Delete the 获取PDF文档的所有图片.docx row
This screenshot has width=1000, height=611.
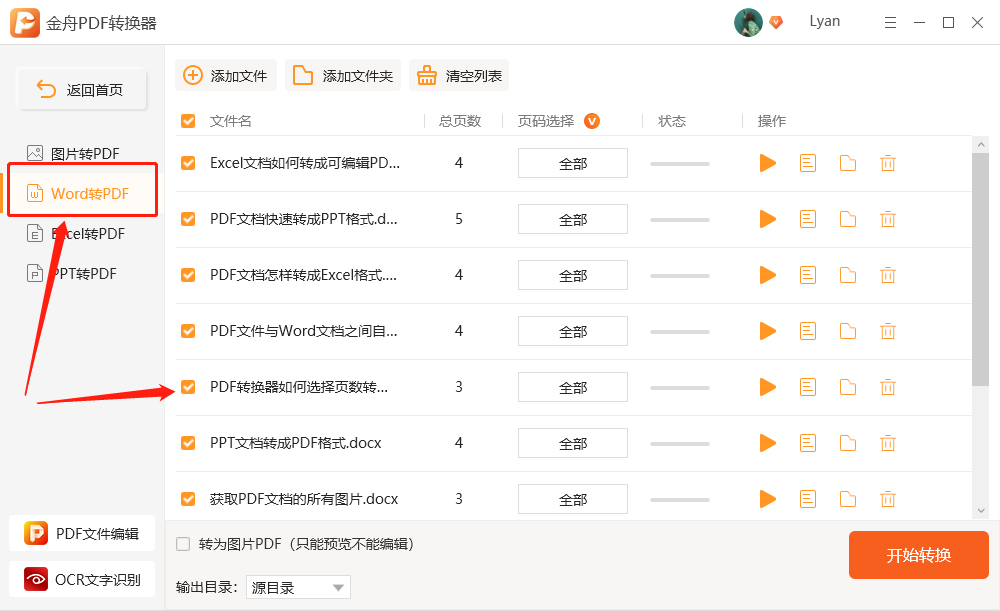(x=888, y=499)
